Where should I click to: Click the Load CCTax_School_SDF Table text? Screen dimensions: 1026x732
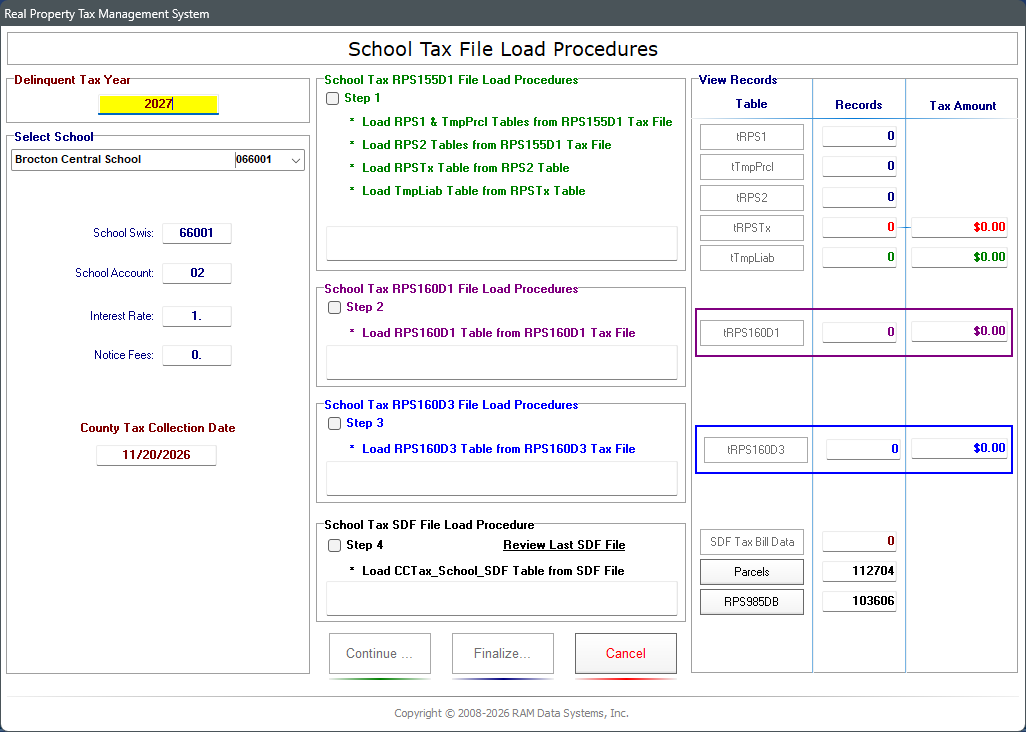pyautogui.click(x=493, y=571)
